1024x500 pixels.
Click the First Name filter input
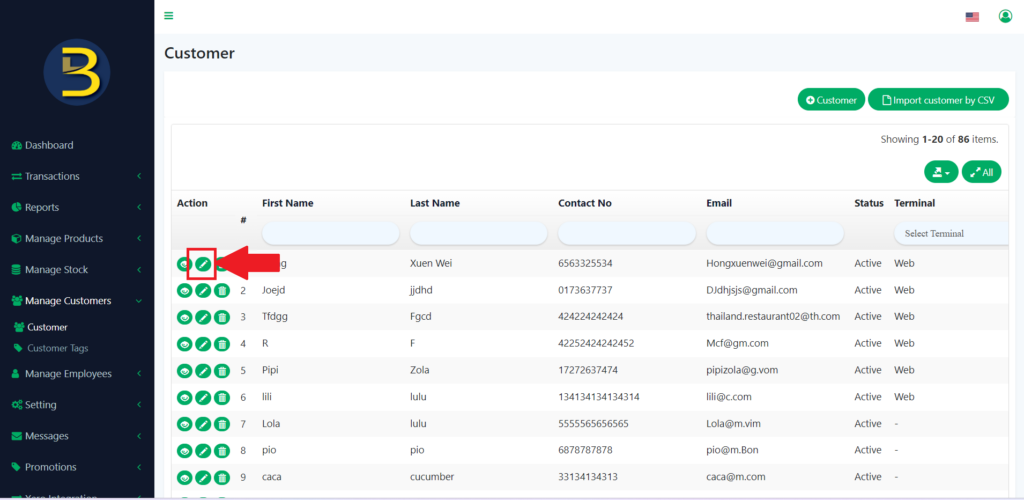(330, 233)
